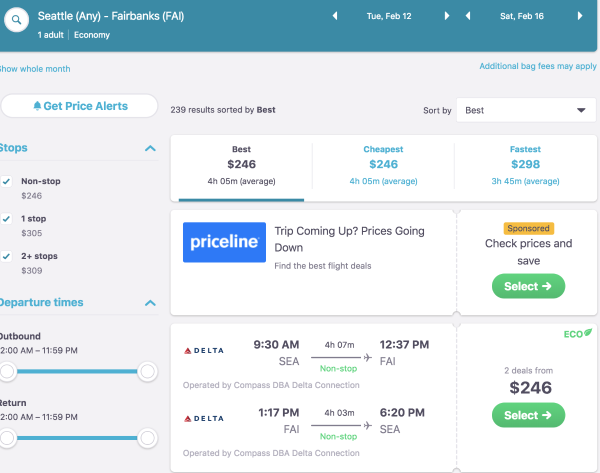
Task: Click '9:30 AM' departure time
Action: [x=276, y=344]
